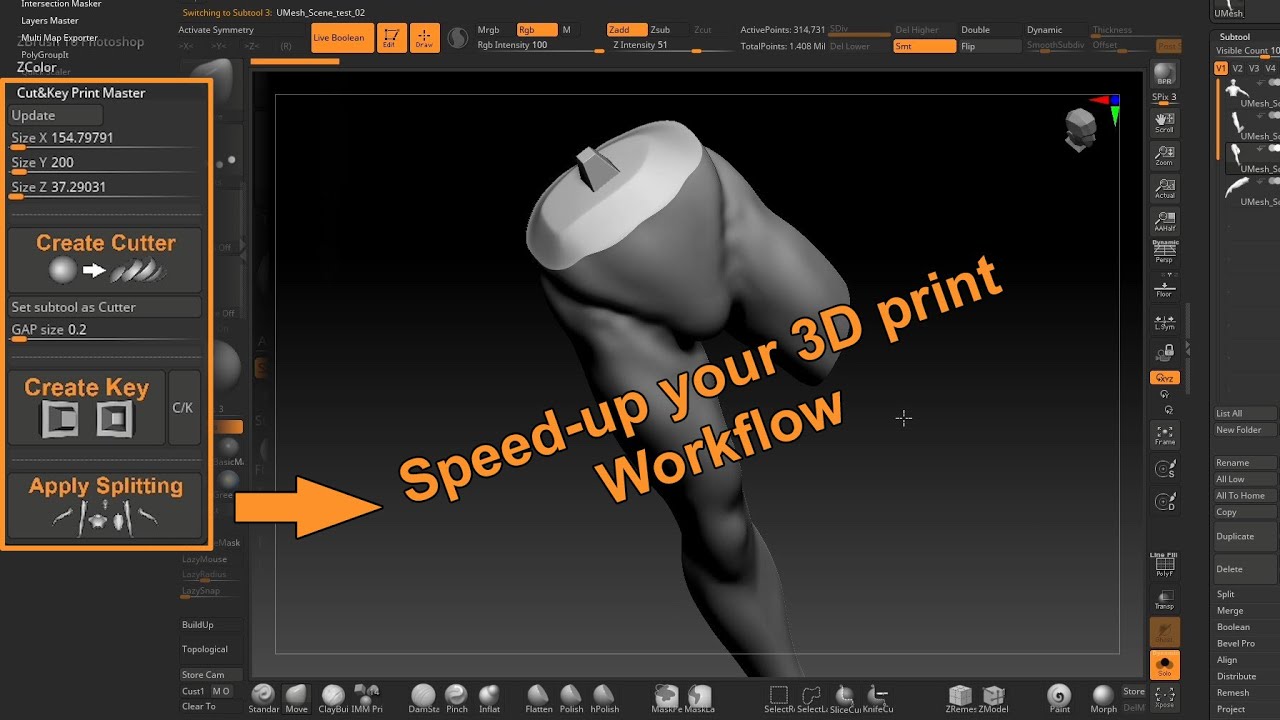This screenshot has width=1280, height=720.
Task: Select the Standard brush
Action: tap(264, 698)
